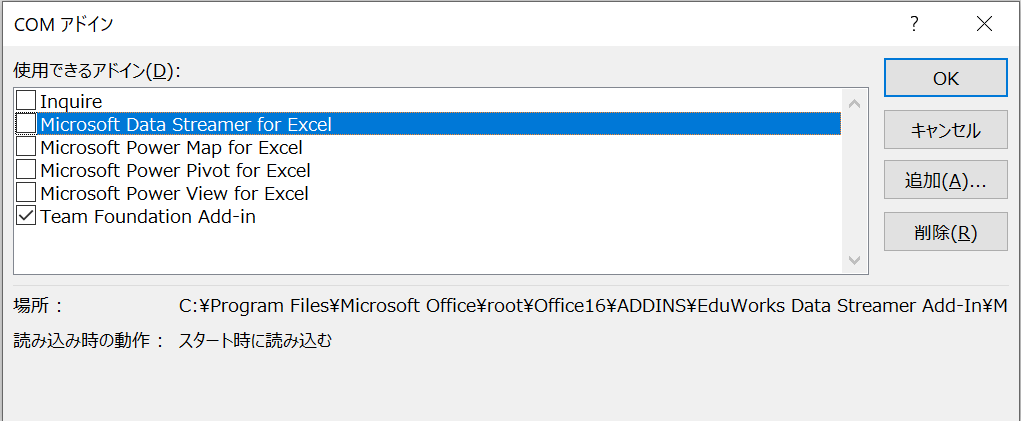The width and height of the screenshot is (1021, 421).
Task: Click the list scrollbar up arrow
Action: point(854,103)
